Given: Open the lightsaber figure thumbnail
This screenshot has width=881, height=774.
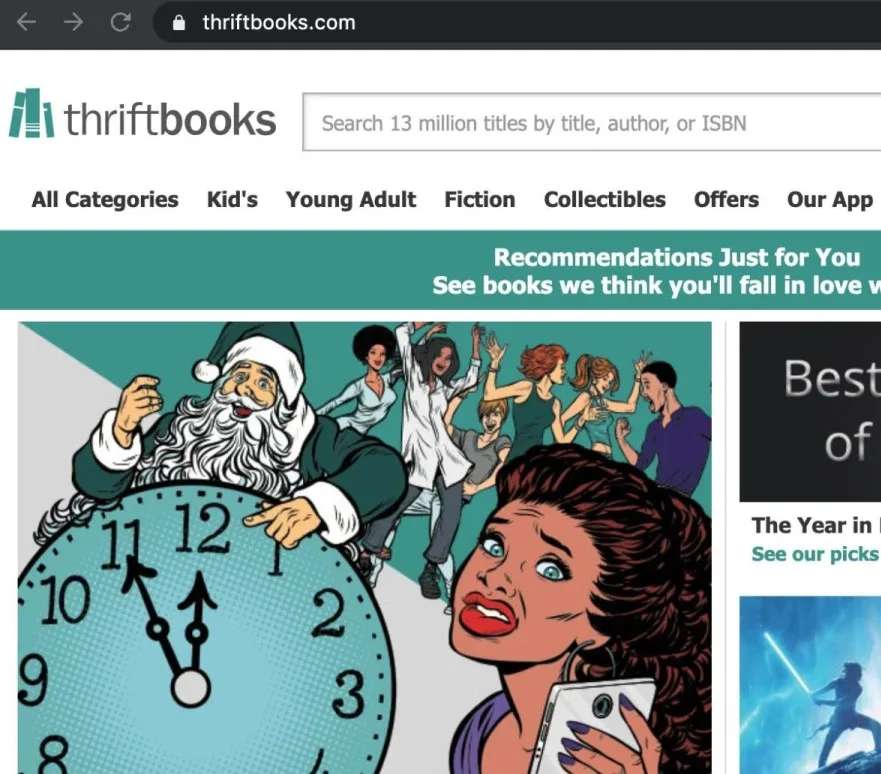Looking at the screenshot, I should (x=810, y=685).
